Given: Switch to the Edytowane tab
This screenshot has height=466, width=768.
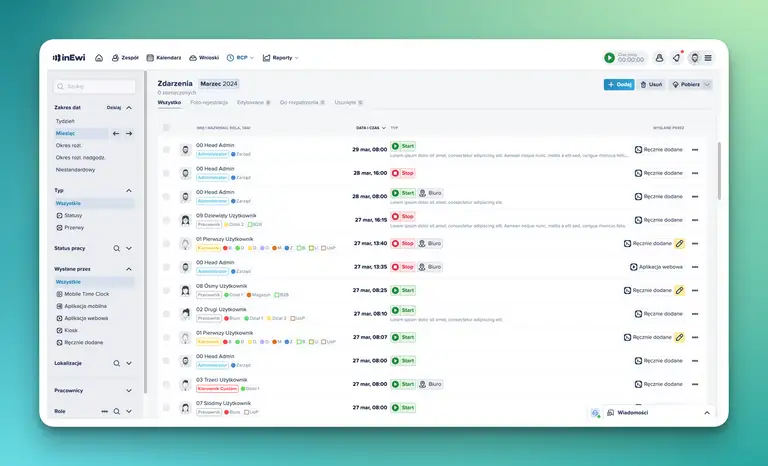Looking at the screenshot, I should pyautogui.click(x=254, y=102).
